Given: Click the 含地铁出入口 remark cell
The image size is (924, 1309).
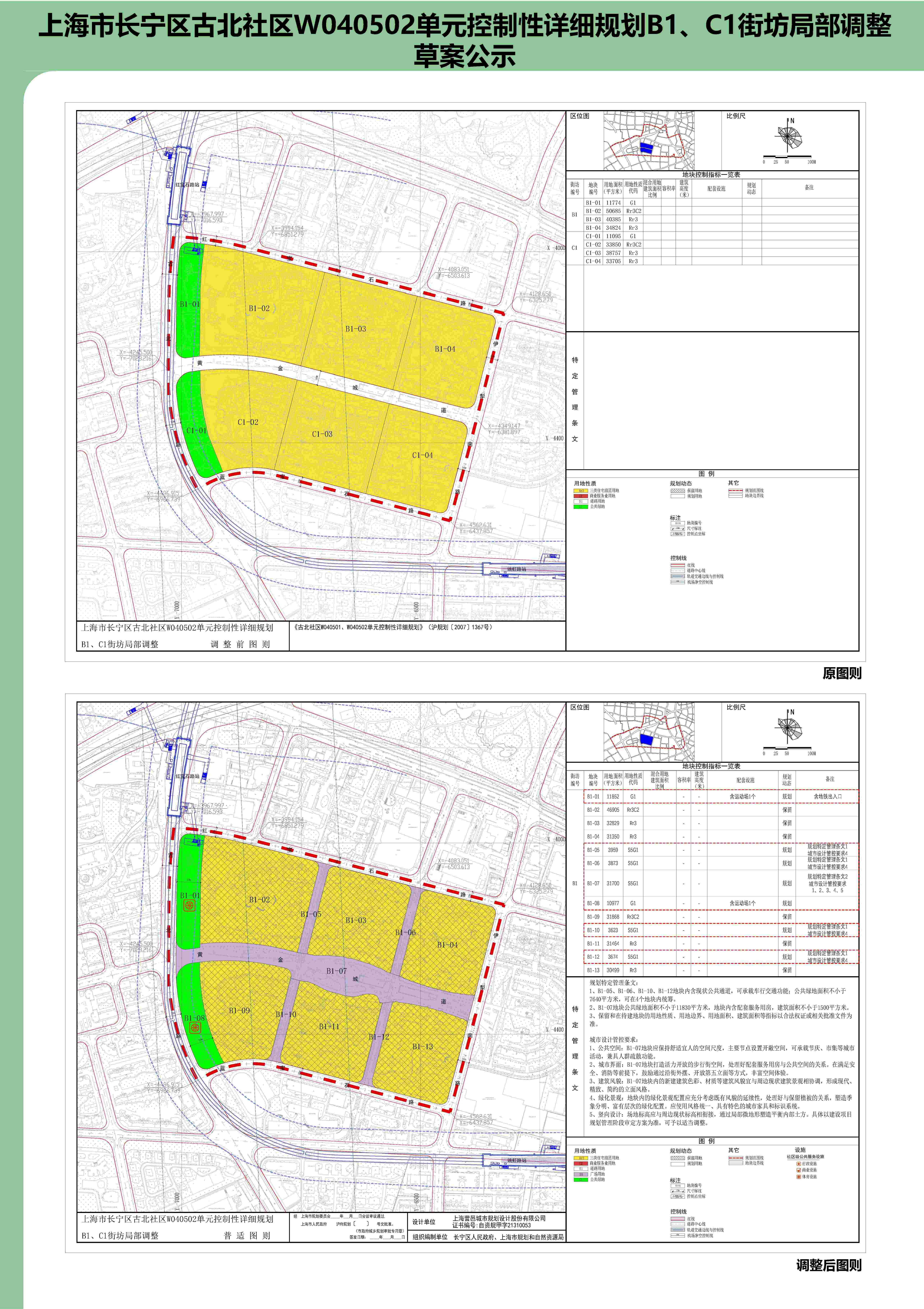Looking at the screenshot, I should [828, 797].
